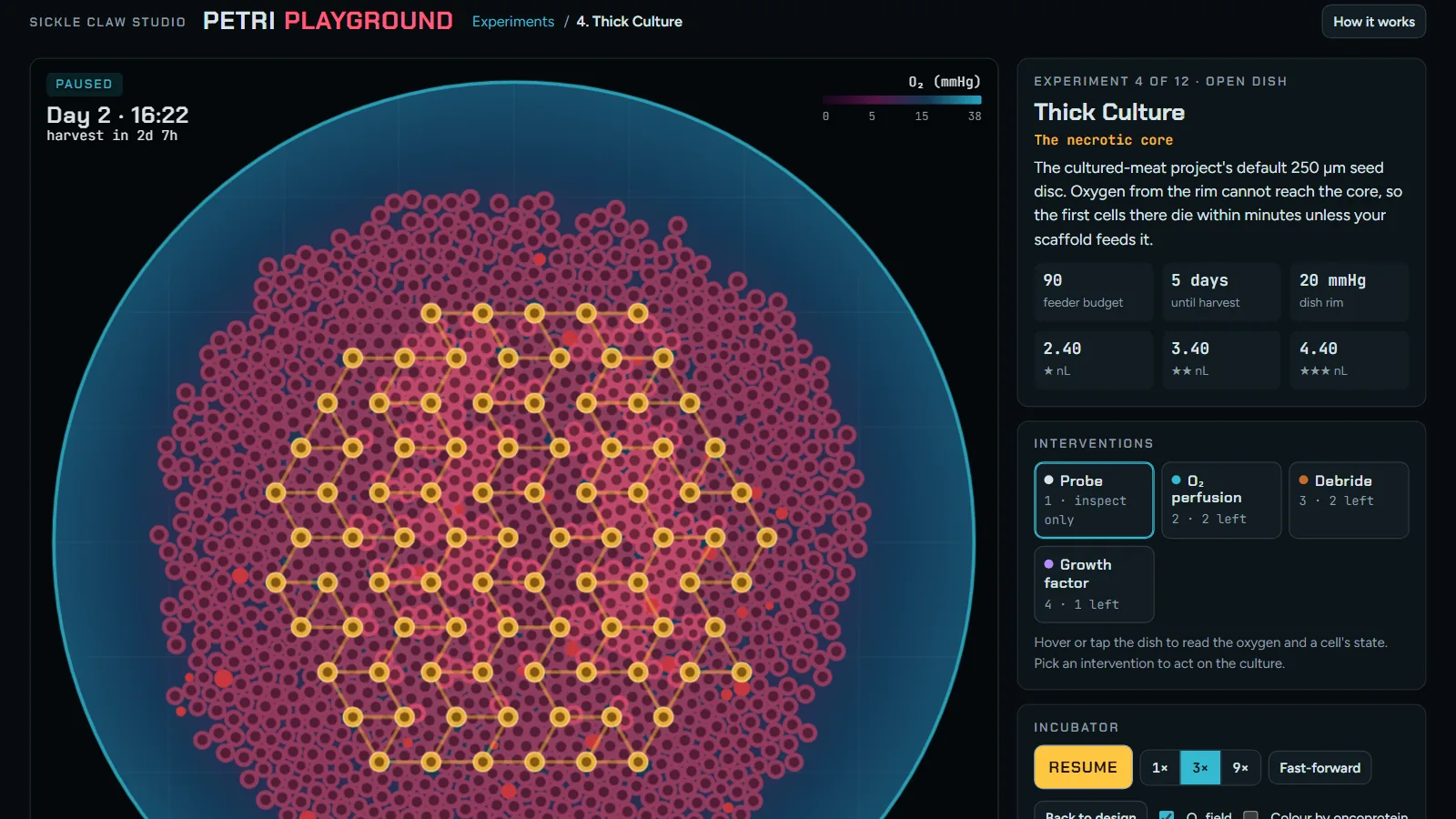1456x819 pixels.
Task: Click the 2.40 one-star nL threshold
Action: tap(1094, 359)
